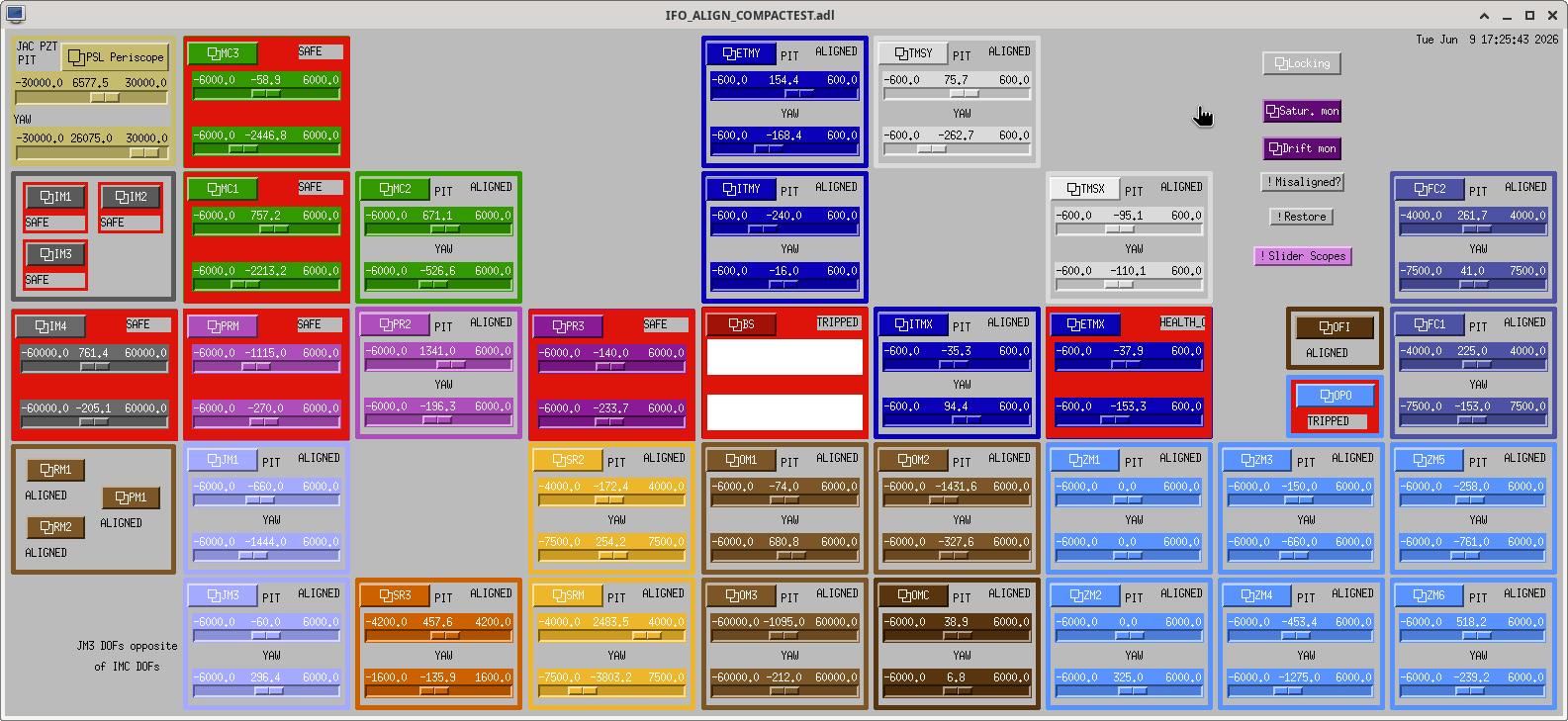This screenshot has height=721, width=1568.
Task: Open the OM3 optic display
Action: point(741,595)
